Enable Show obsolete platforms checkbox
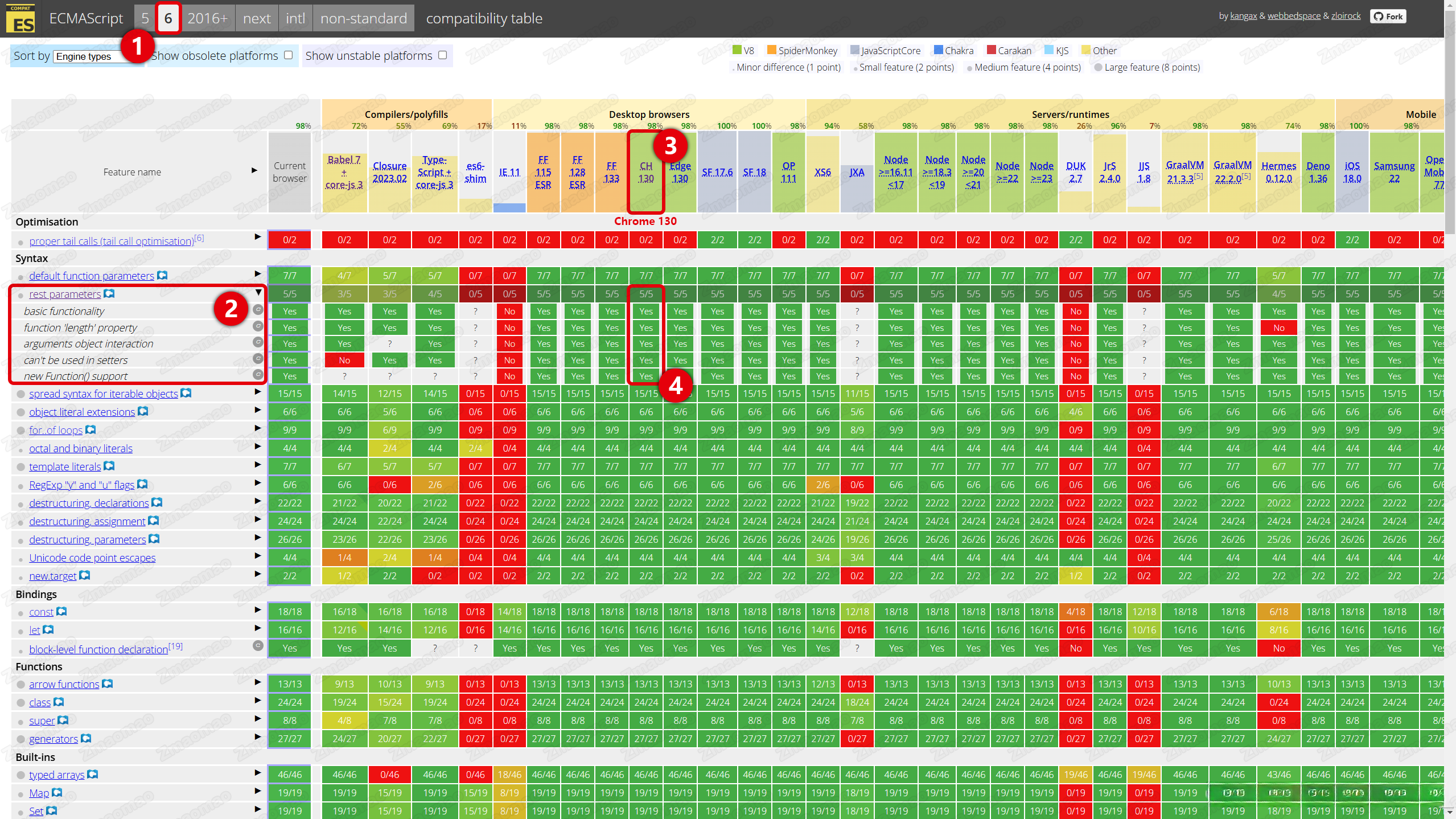Viewport: 1456px width, 819px height. coord(289,55)
